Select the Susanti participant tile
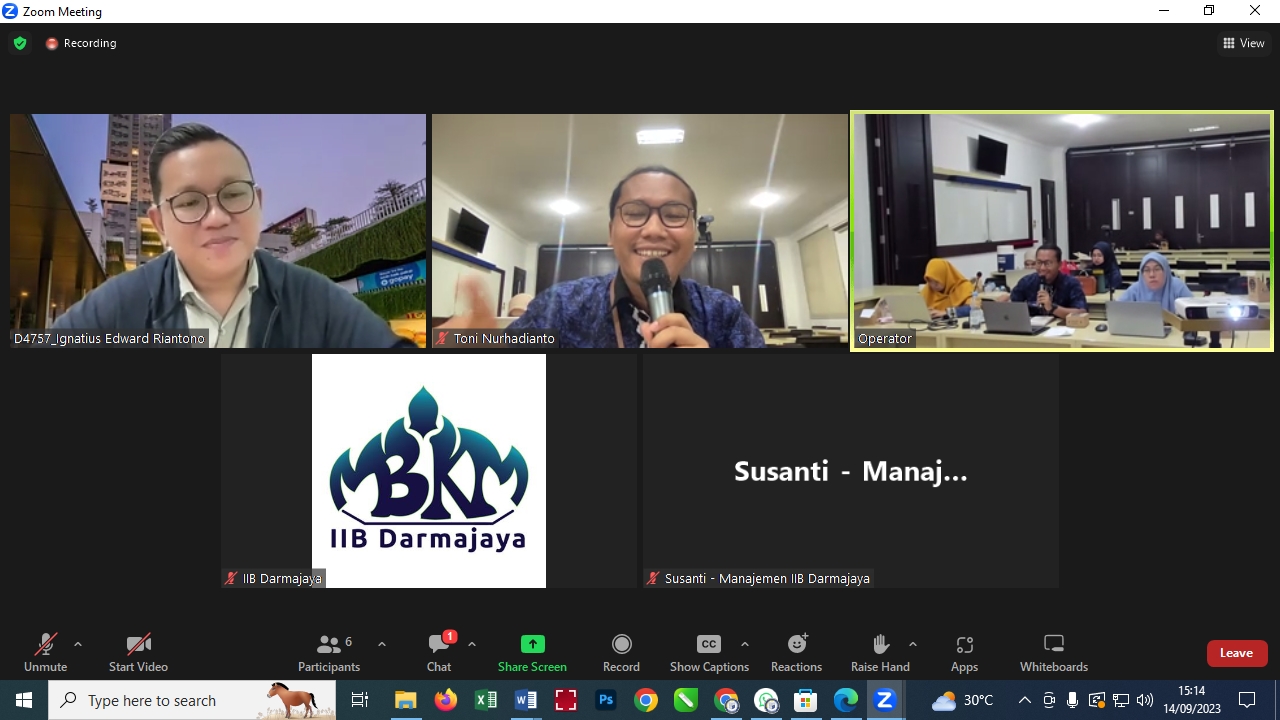The height and width of the screenshot is (720, 1280). pos(851,471)
